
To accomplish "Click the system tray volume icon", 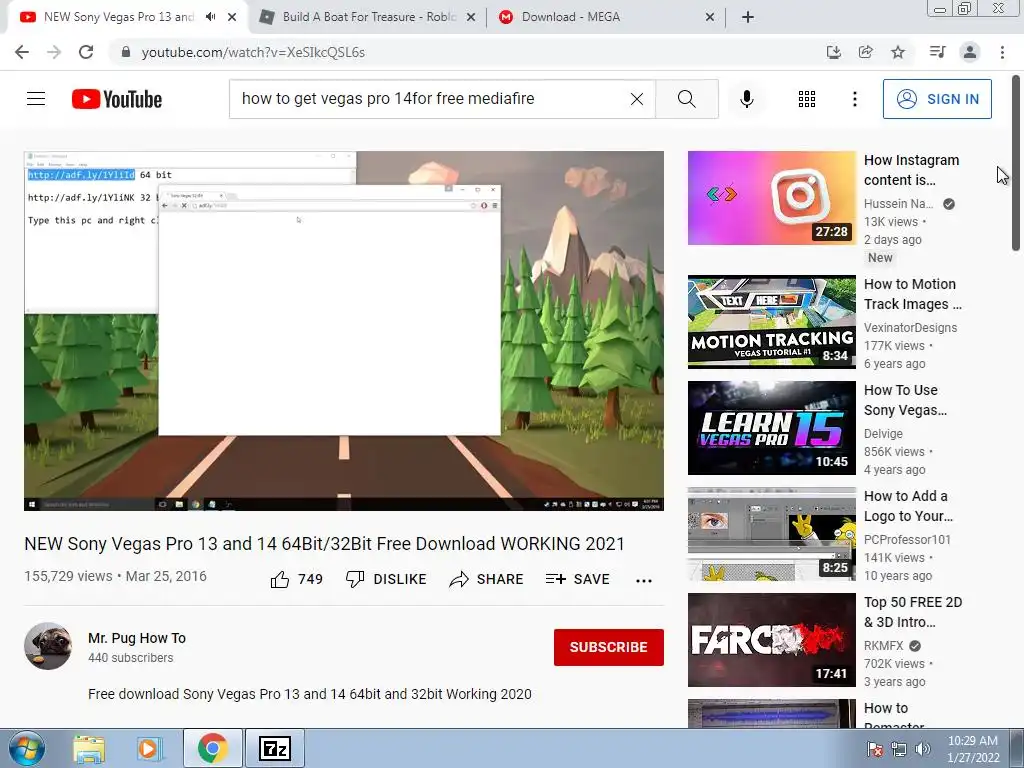I will (x=922, y=749).
